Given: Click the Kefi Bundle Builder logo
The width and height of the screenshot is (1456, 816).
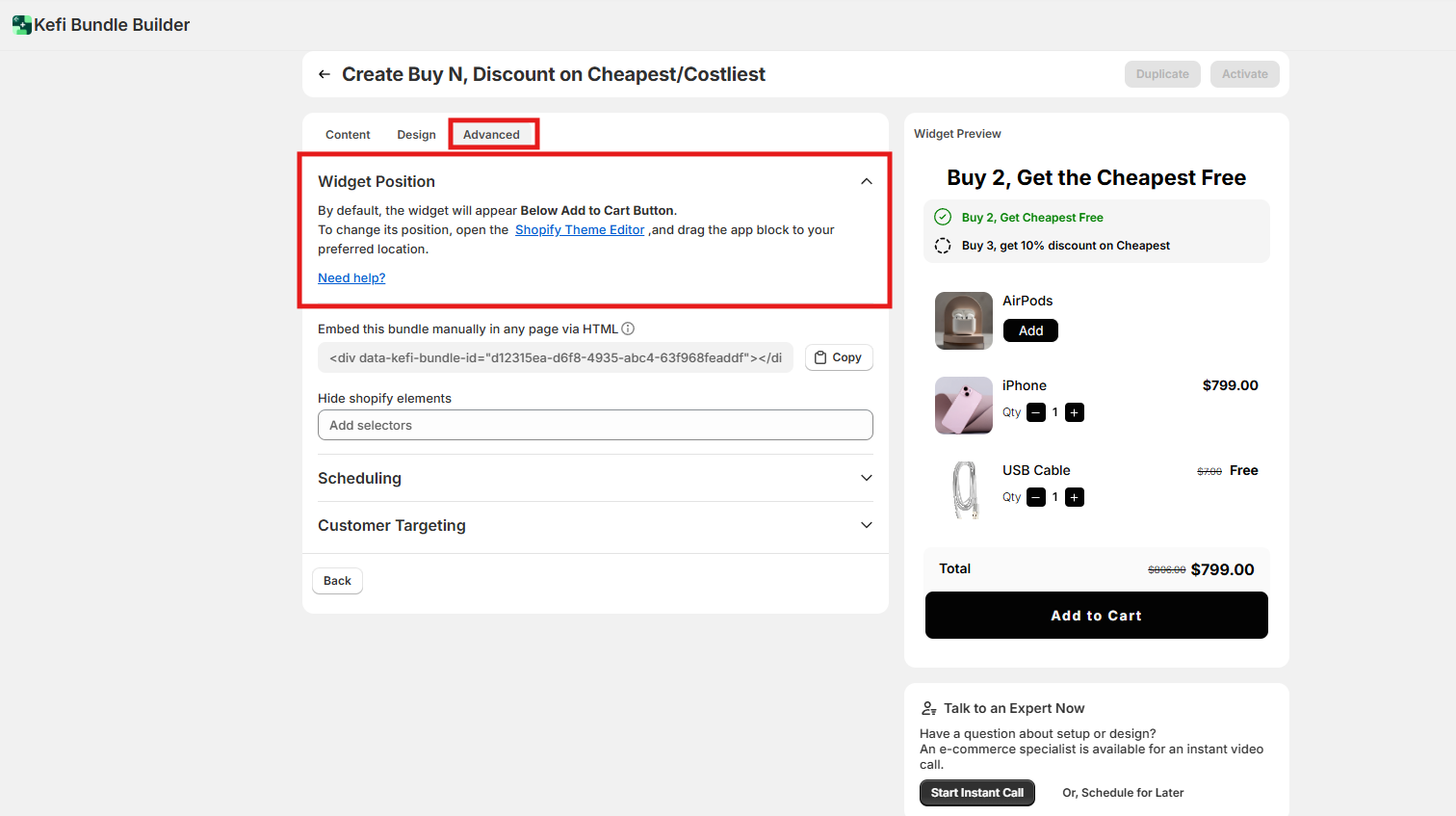Looking at the screenshot, I should [21, 25].
